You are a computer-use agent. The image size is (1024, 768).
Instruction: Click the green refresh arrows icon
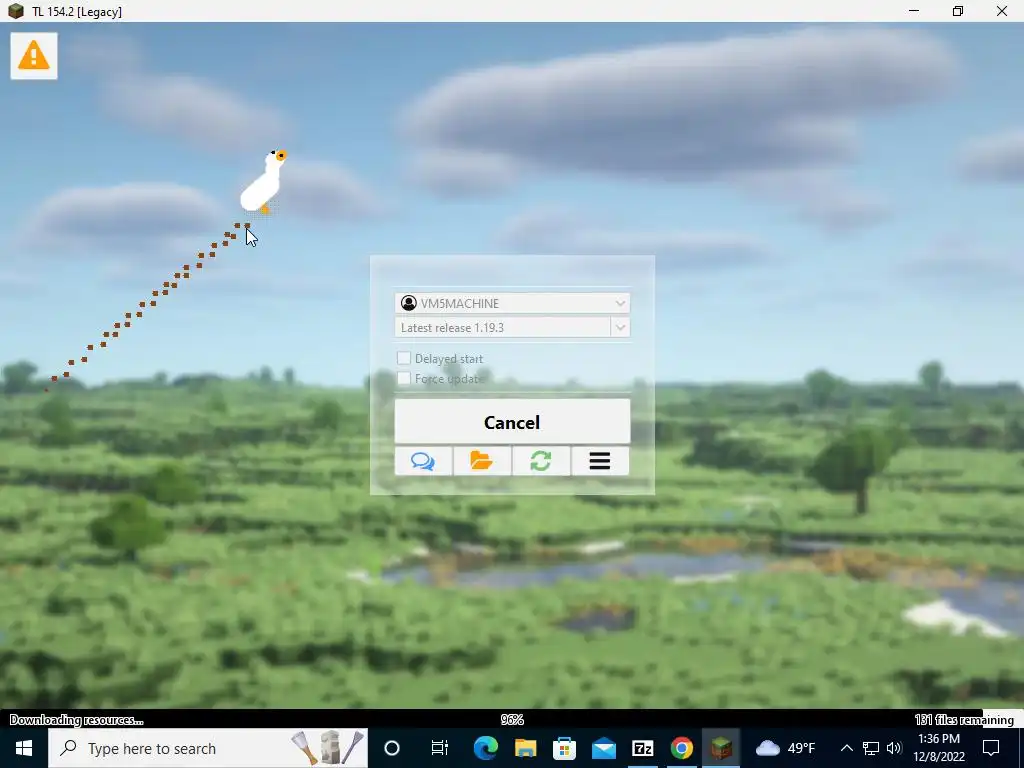(541, 461)
